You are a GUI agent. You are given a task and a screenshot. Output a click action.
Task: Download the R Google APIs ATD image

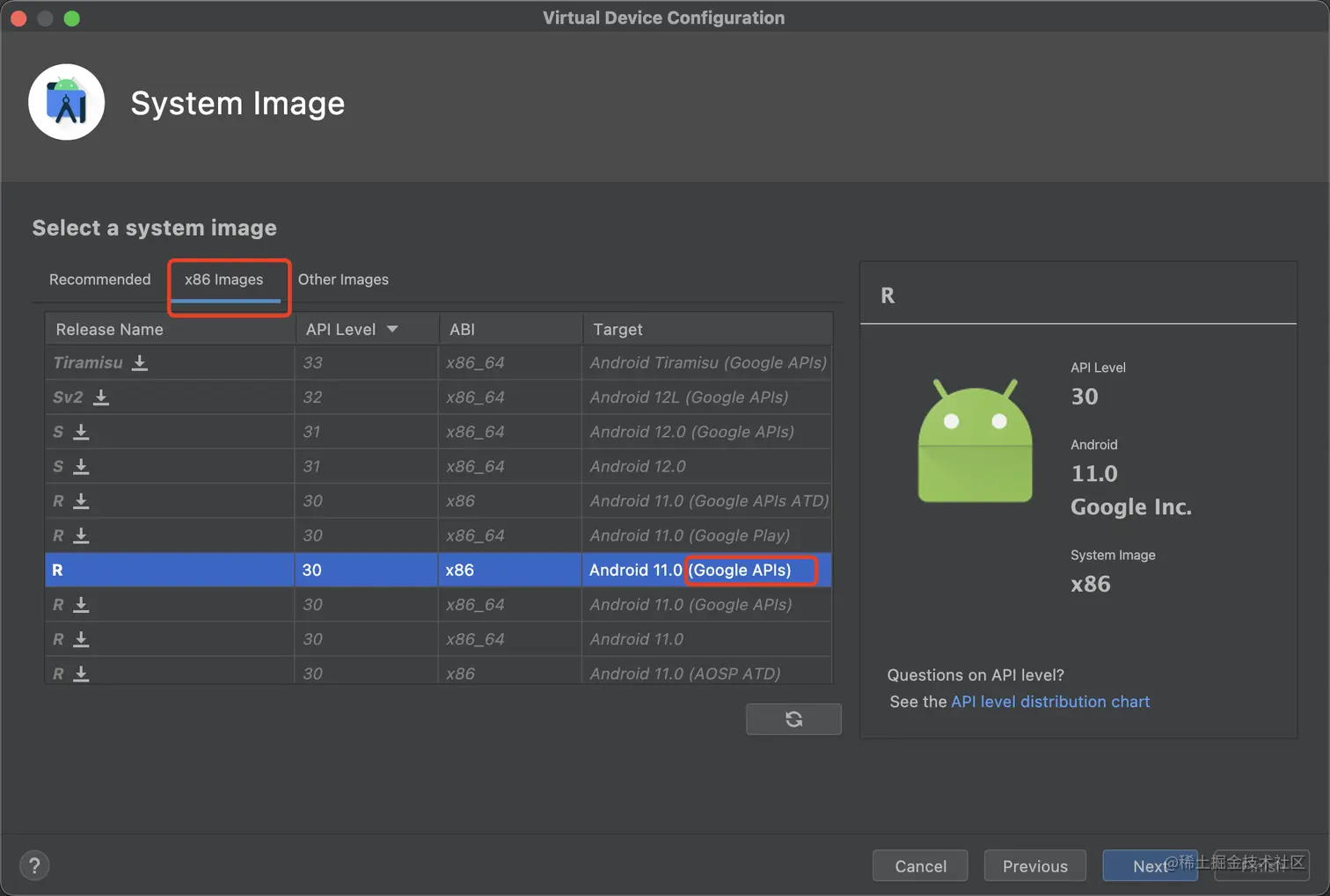pyautogui.click(x=81, y=500)
